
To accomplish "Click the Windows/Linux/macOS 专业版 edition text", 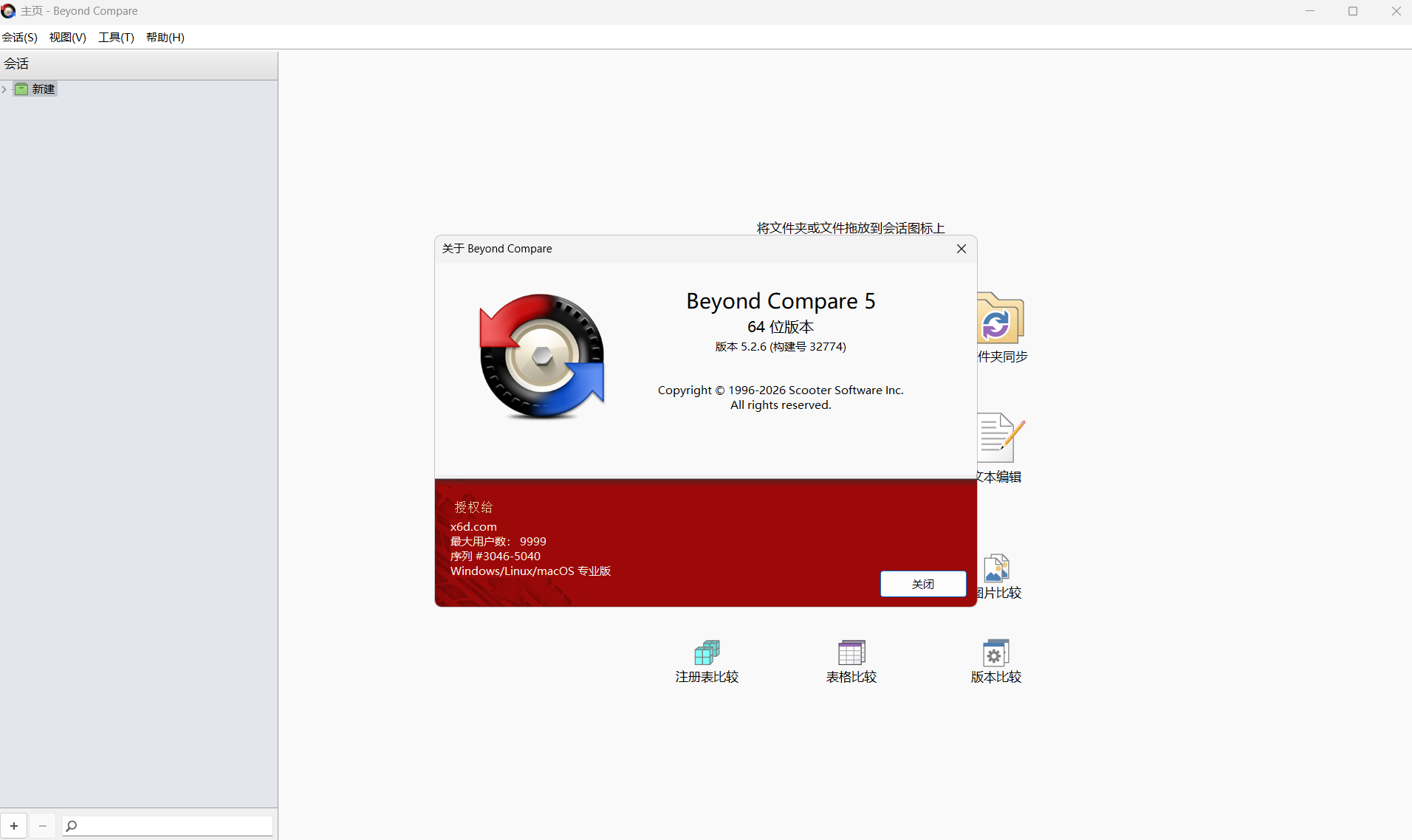I will 530,571.
